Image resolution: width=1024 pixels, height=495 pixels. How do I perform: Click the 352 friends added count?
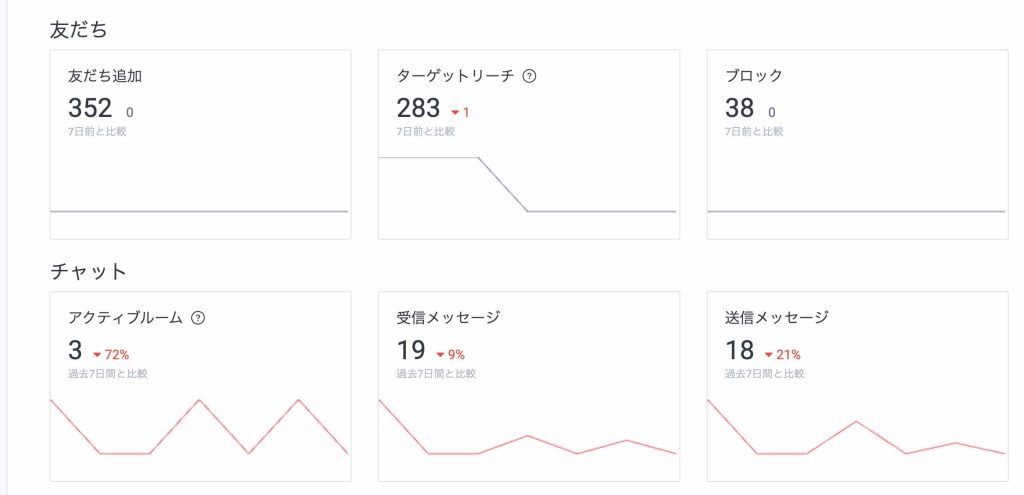tap(90, 108)
